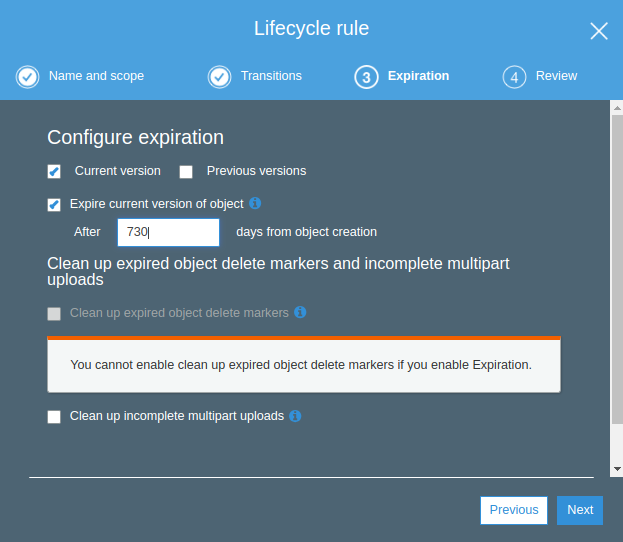Click the scrollbar down arrow
This screenshot has width=623, height=542.
coord(616,468)
